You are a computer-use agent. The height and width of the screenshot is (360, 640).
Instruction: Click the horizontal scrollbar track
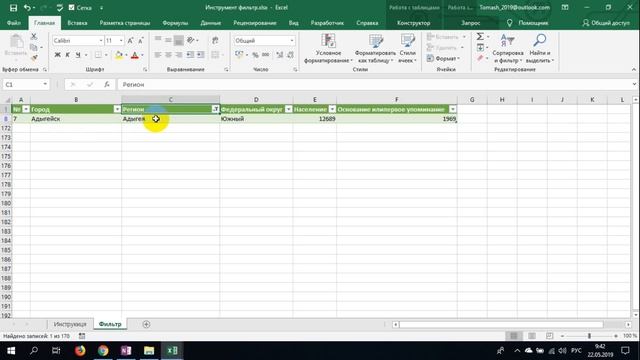pyautogui.click(x=511, y=324)
